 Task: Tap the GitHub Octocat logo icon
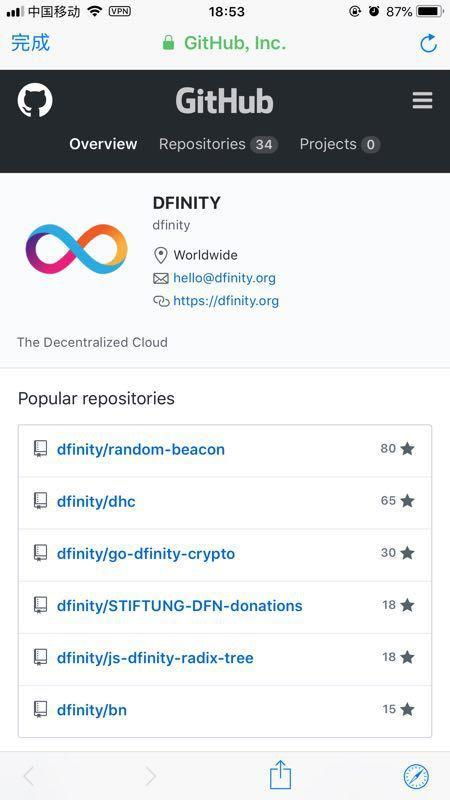pos(35,100)
